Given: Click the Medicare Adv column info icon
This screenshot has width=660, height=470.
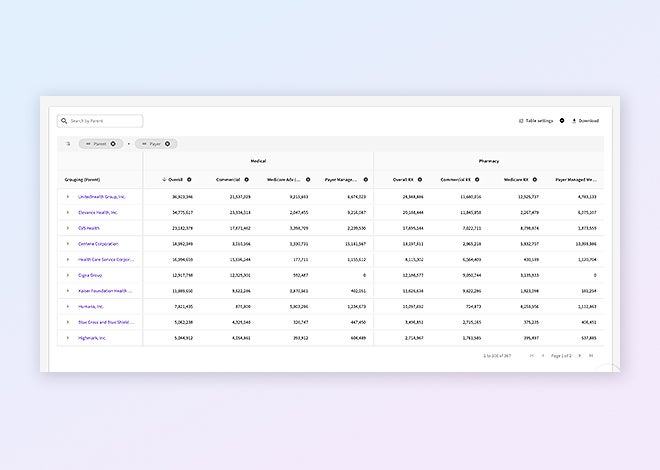Looking at the screenshot, I should (306, 180).
